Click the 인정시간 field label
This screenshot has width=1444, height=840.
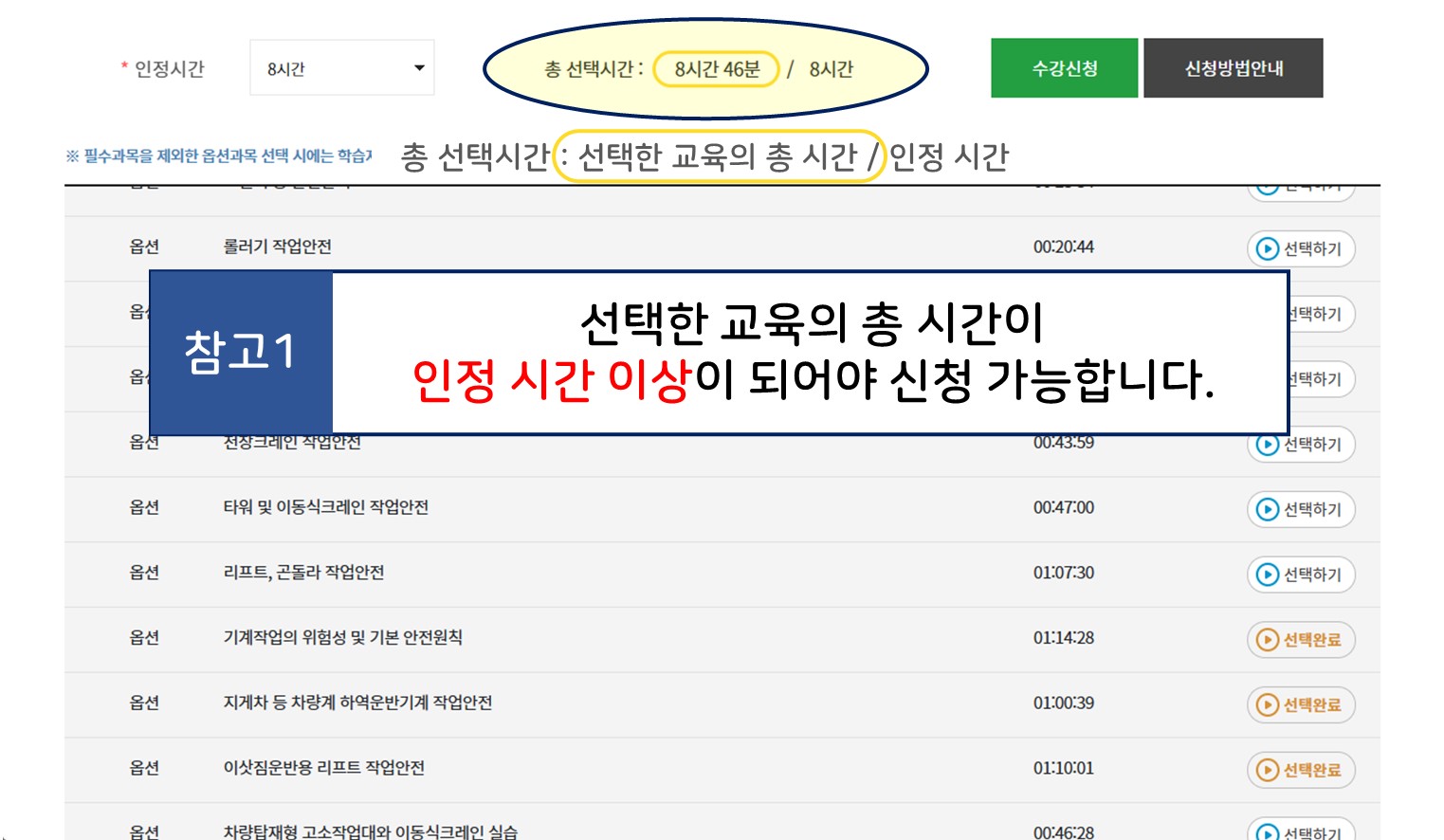pos(169,68)
